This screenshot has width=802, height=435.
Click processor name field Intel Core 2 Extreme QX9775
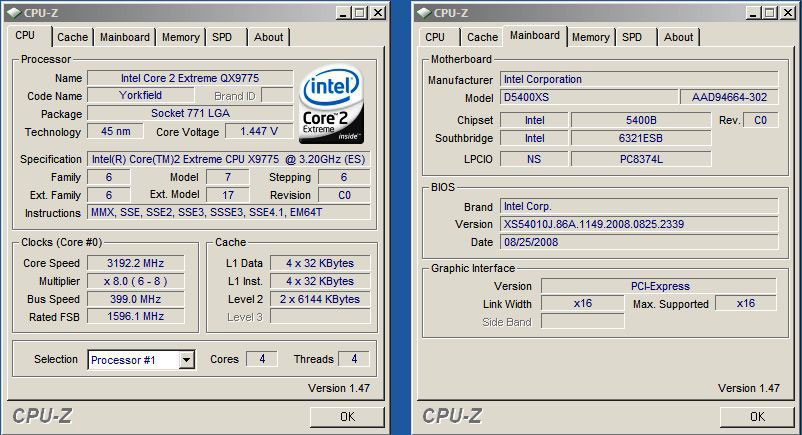(190, 78)
